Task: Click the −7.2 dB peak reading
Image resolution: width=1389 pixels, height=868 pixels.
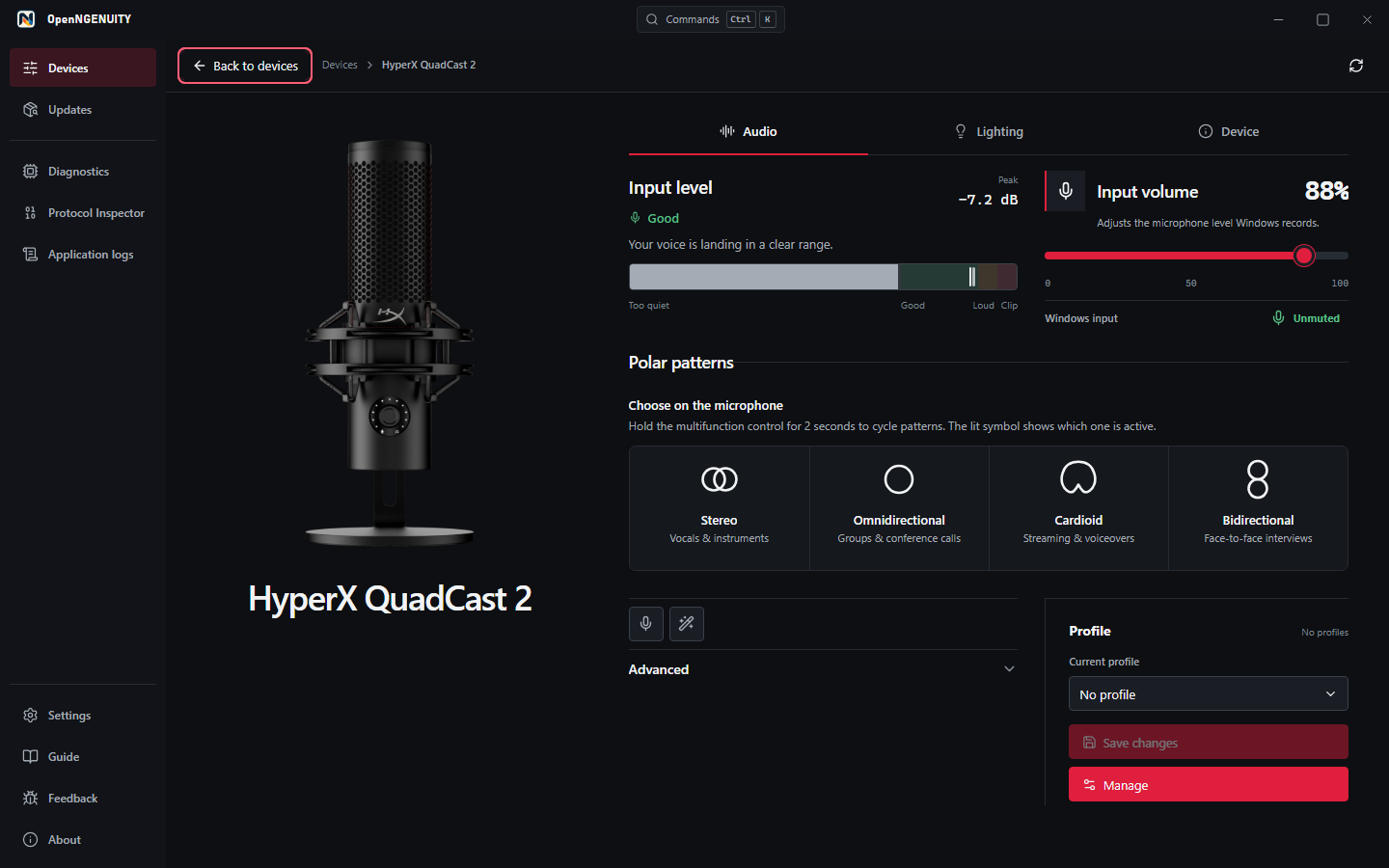Action: coord(988,200)
